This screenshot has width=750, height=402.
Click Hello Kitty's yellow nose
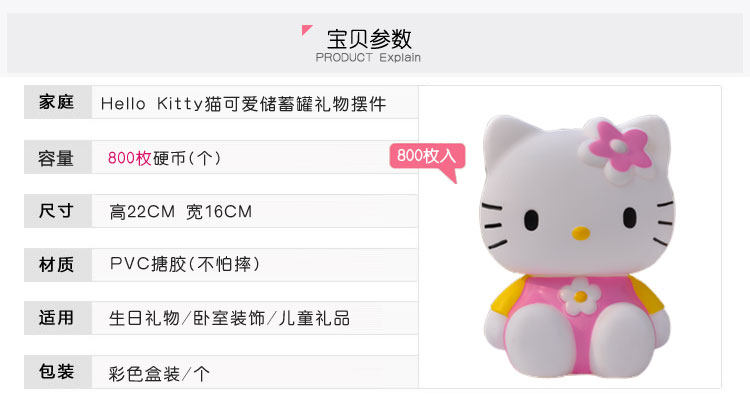(x=581, y=233)
